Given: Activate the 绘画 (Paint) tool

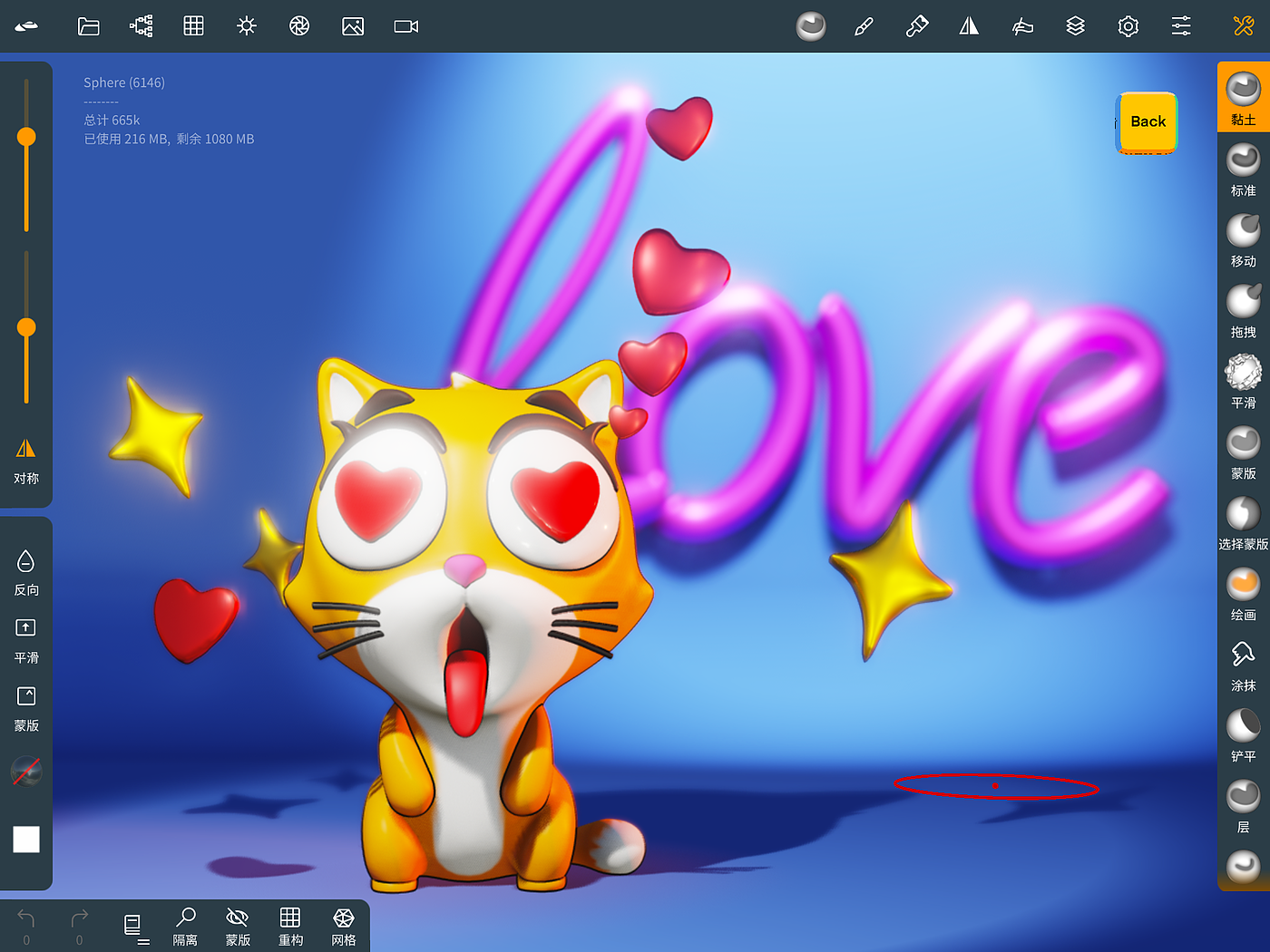Looking at the screenshot, I should tap(1243, 592).
